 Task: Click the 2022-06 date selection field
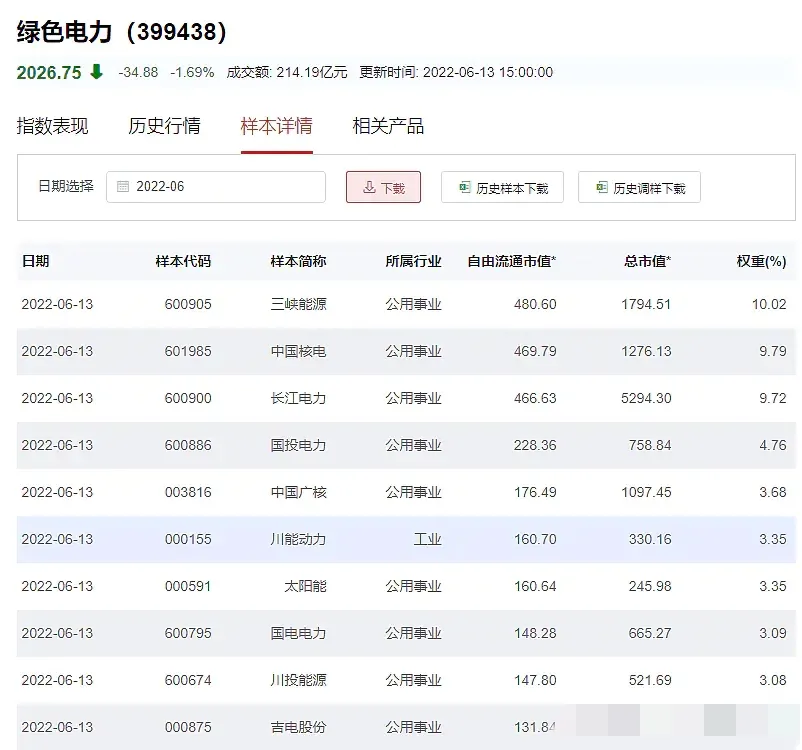tap(216, 187)
